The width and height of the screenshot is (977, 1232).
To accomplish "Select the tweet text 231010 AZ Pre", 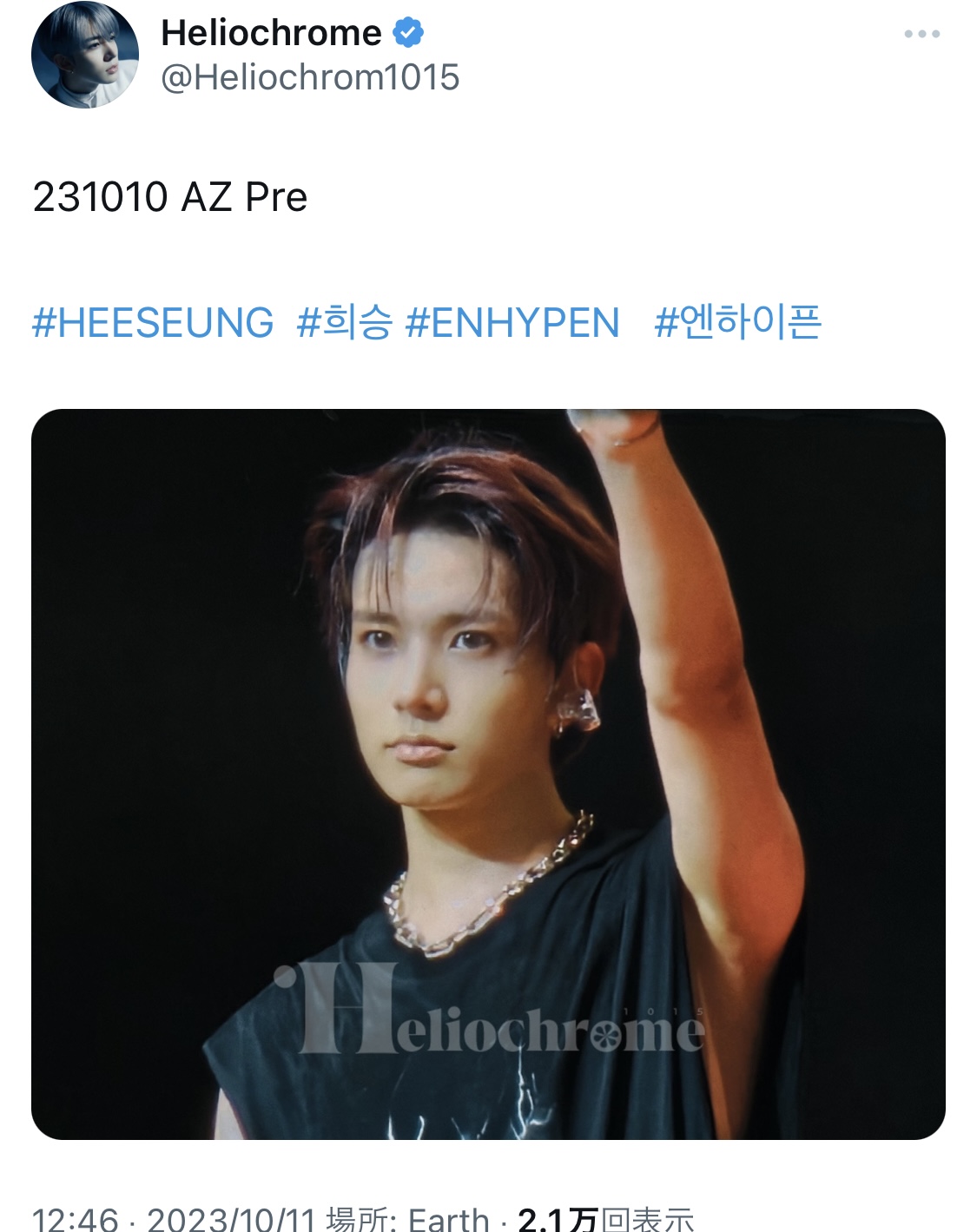I will (170, 197).
